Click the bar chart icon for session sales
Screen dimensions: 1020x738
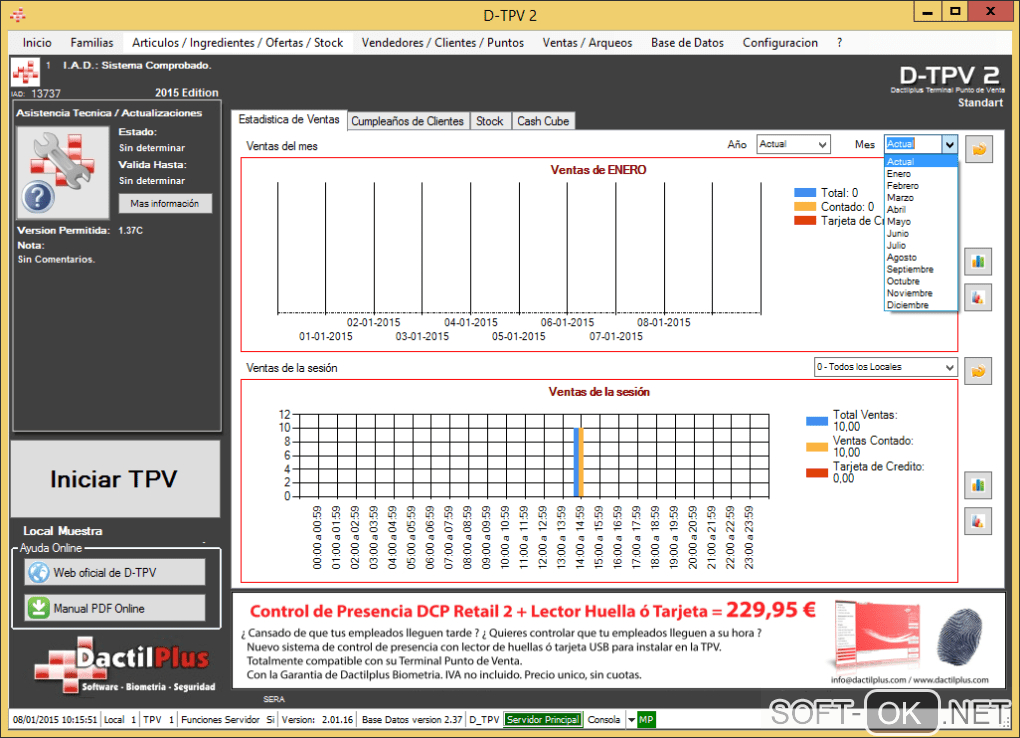coord(978,485)
